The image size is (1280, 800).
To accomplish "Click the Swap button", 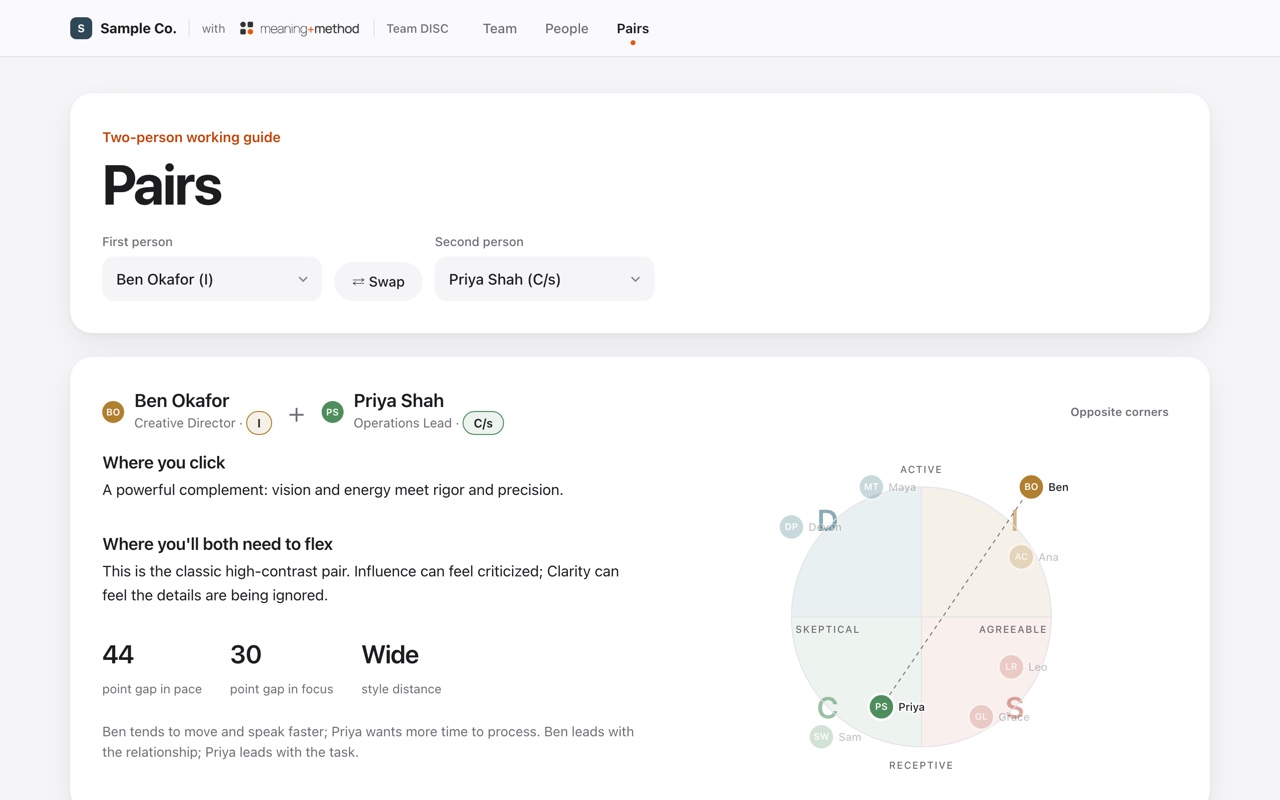I will (378, 282).
